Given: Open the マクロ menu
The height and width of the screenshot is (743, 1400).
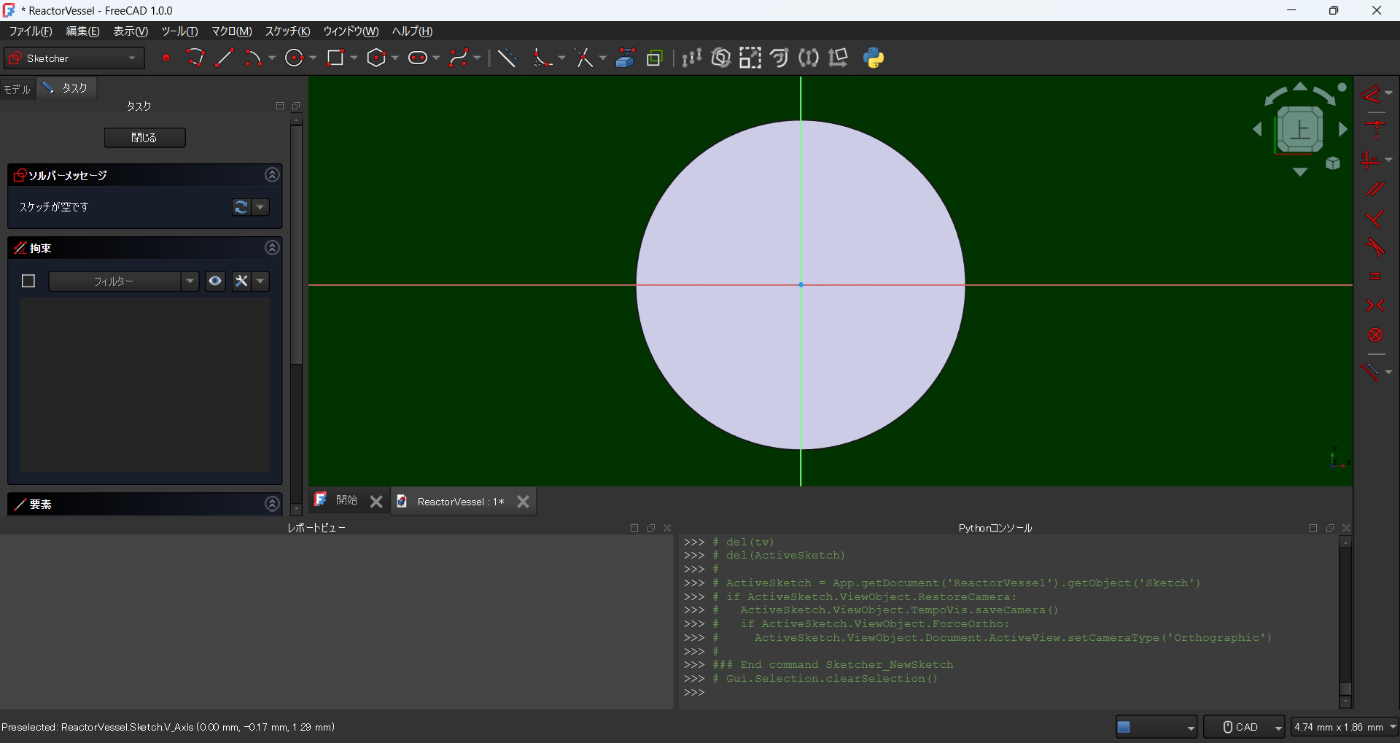Looking at the screenshot, I should [x=231, y=31].
